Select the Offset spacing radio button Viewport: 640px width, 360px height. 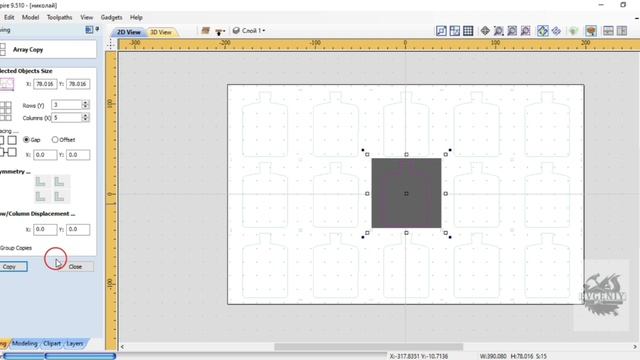point(55,140)
